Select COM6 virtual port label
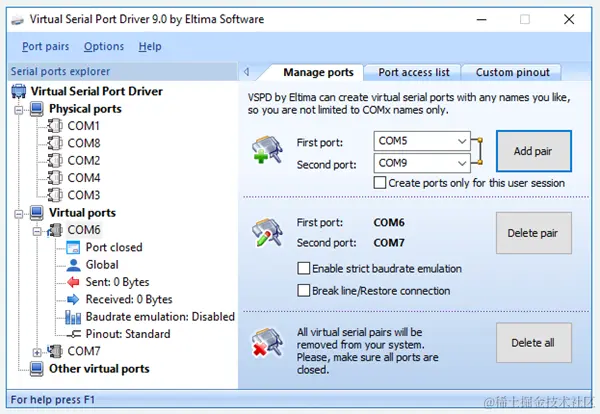The width and height of the screenshot is (600, 414). click(84, 230)
